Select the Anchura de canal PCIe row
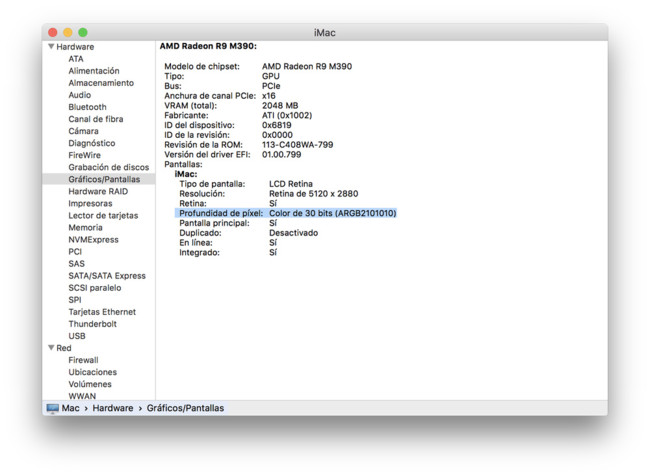The height and width of the screenshot is (476, 650). [x=220, y=96]
